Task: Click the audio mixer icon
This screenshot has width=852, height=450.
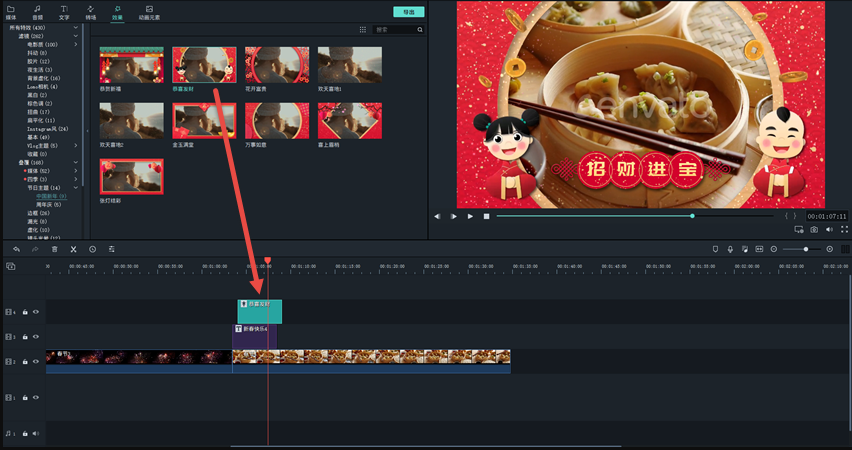Action: 745,249
